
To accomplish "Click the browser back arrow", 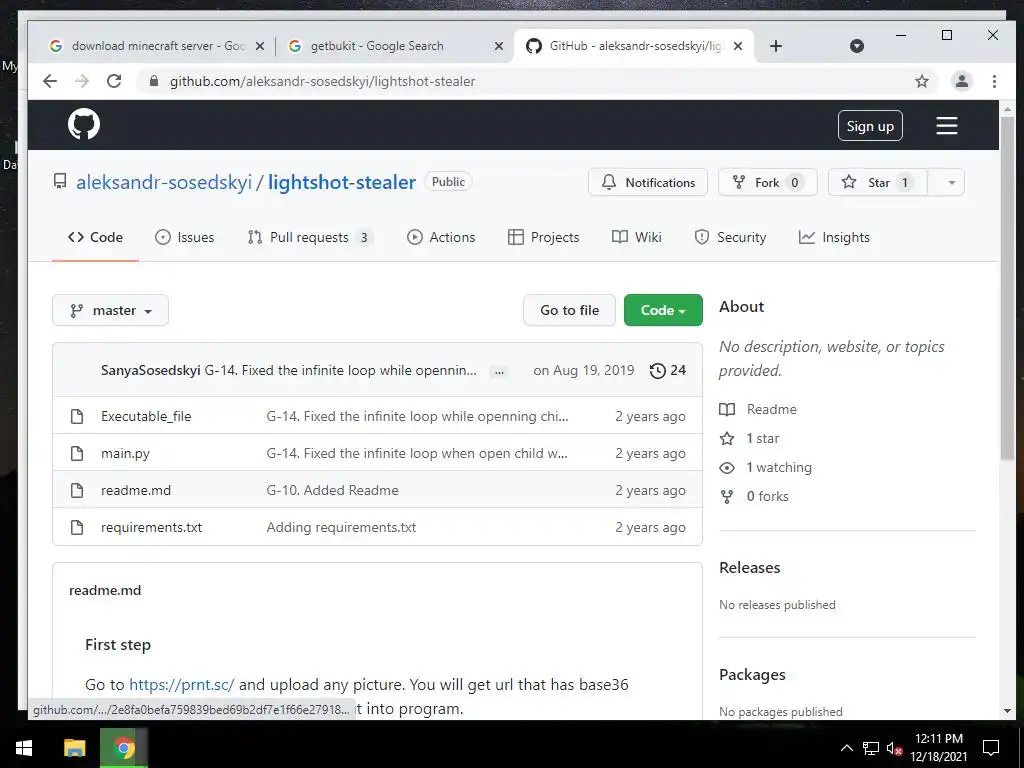I will [x=50, y=81].
